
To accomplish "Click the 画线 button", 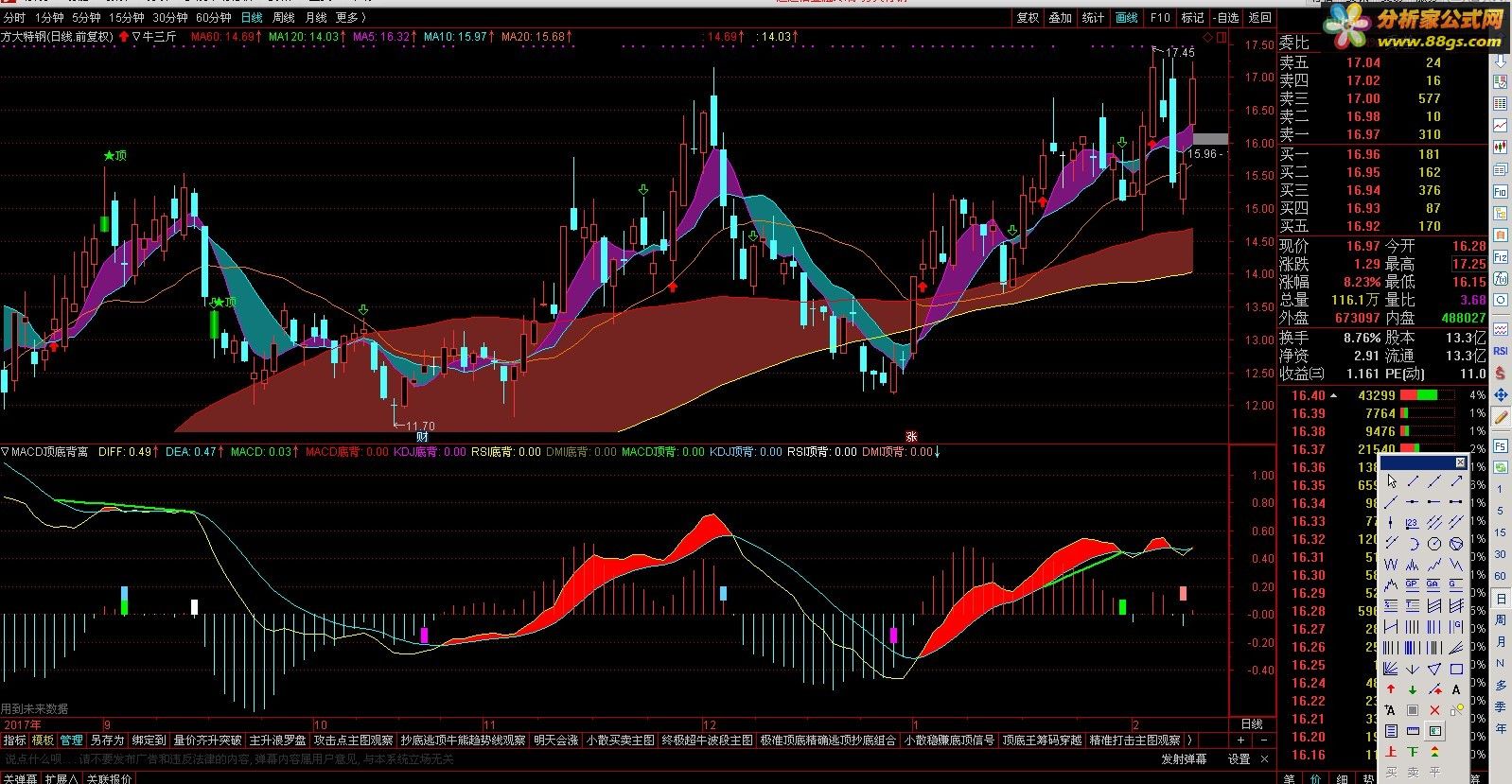I will point(1126,18).
